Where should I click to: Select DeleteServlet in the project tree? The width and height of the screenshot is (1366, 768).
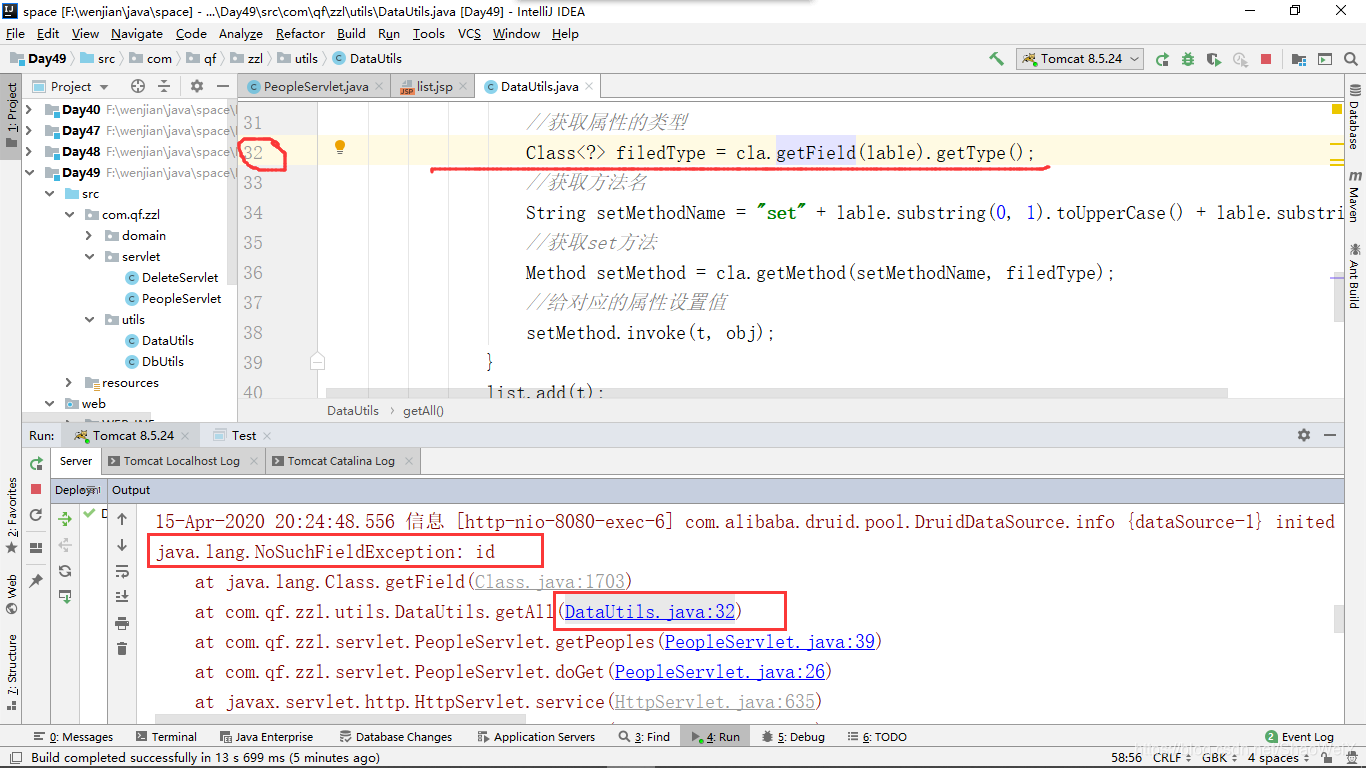tap(180, 278)
